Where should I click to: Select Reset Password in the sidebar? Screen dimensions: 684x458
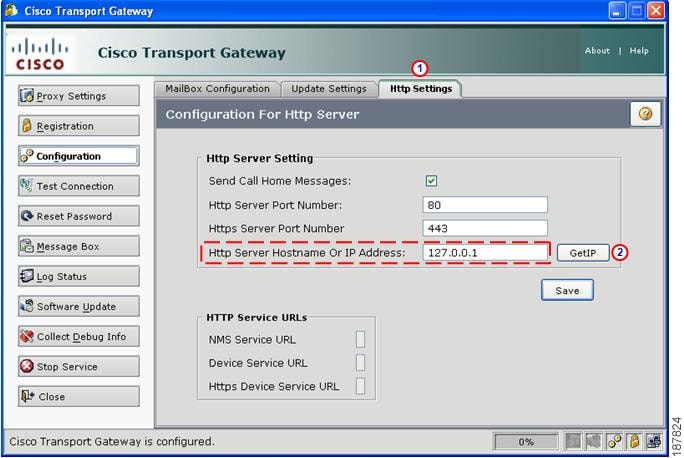click(x=79, y=216)
